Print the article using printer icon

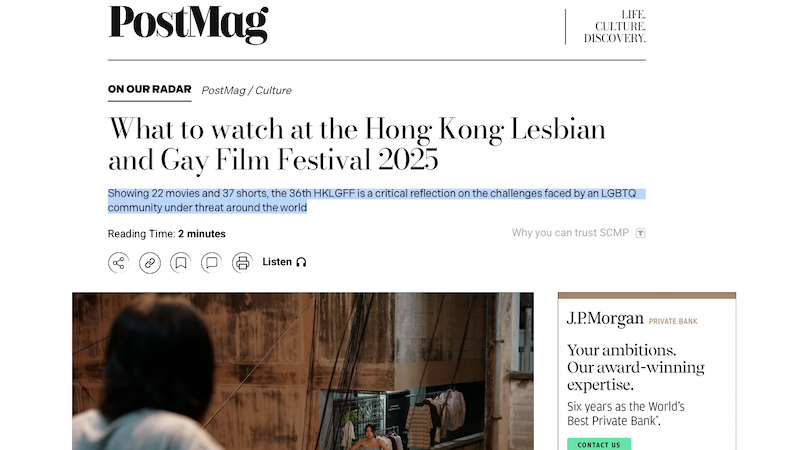[242, 263]
